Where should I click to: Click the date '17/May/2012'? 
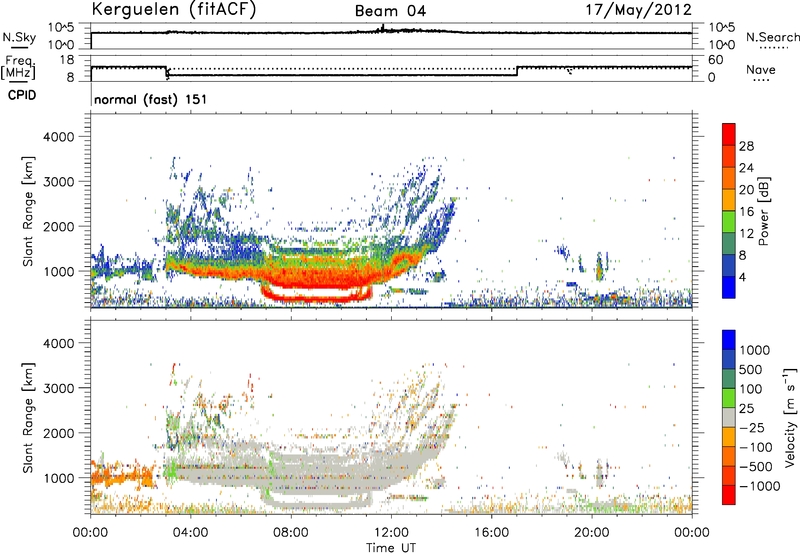tap(638, 9)
